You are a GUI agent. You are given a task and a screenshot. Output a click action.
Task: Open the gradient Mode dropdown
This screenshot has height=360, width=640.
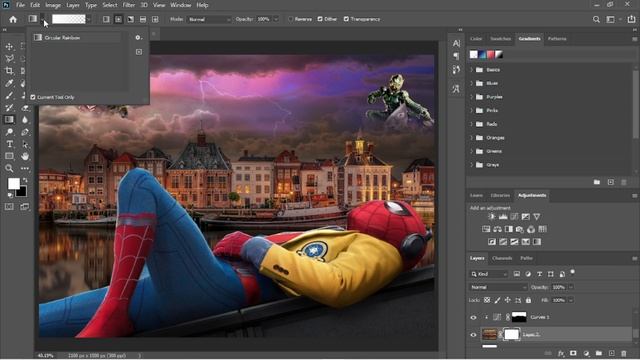pos(209,19)
